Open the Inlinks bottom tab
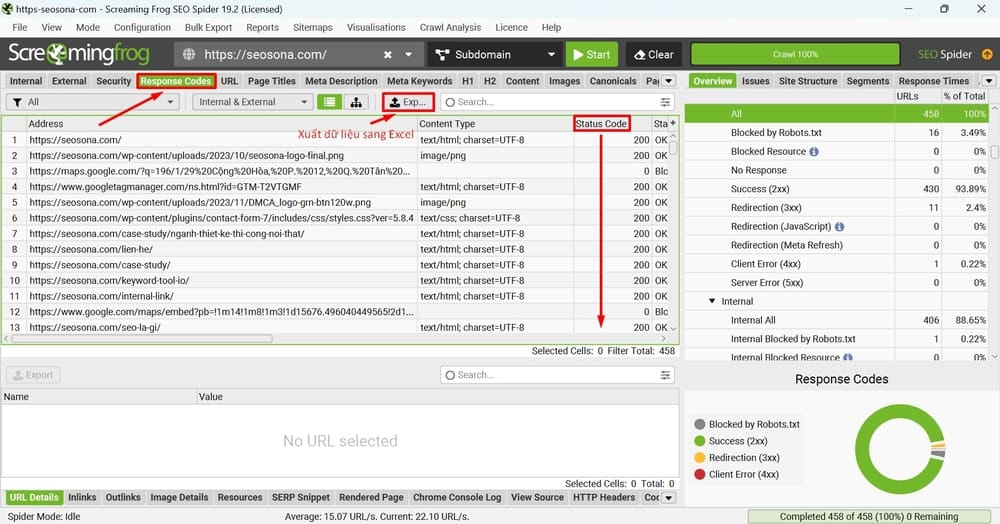This screenshot has height=524, width=1000. pyautogui.click(x=82, y=497)
